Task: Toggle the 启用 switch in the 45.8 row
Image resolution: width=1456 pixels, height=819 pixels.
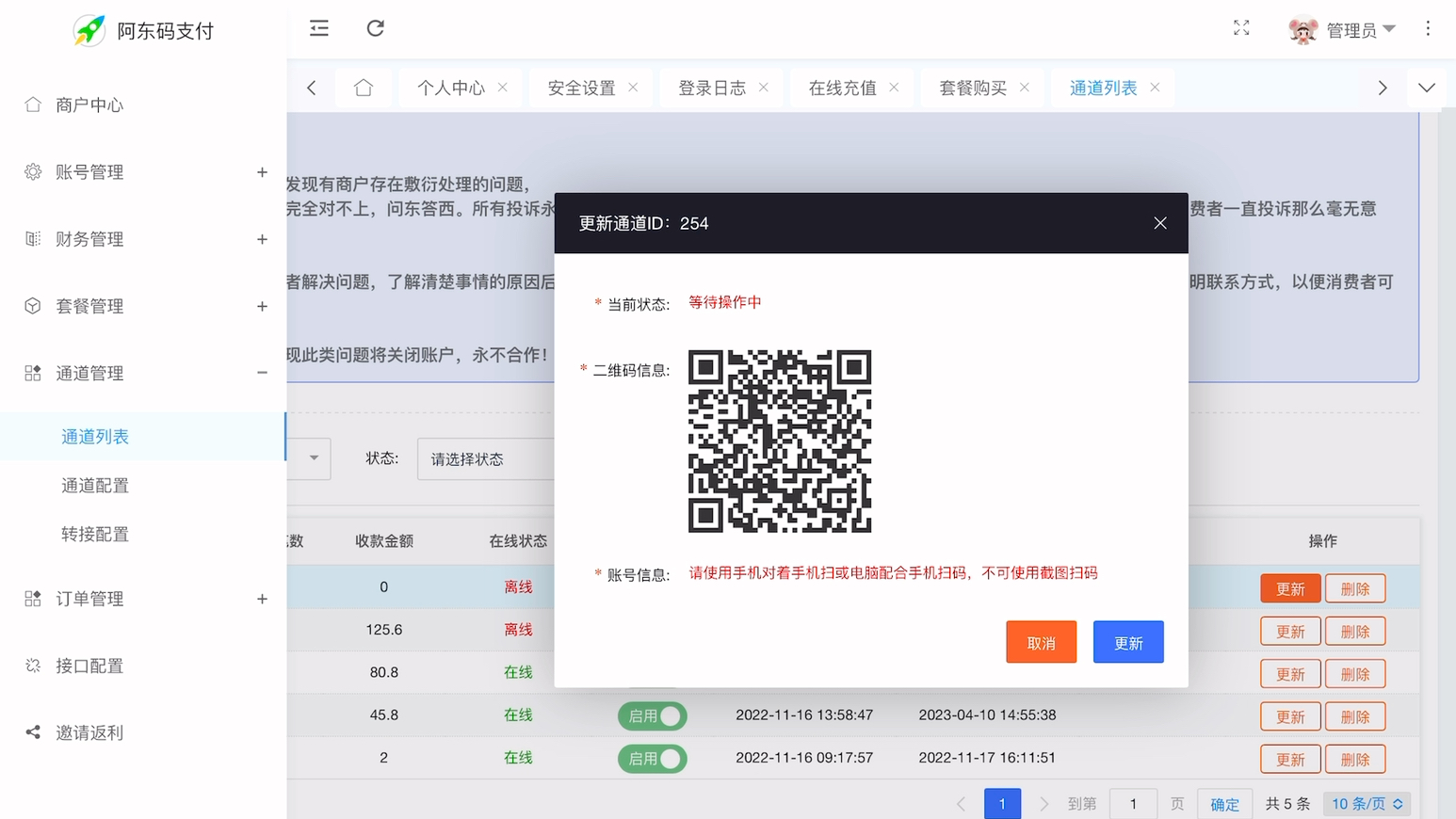Action: pyautogui.click(x=653, y=716)
